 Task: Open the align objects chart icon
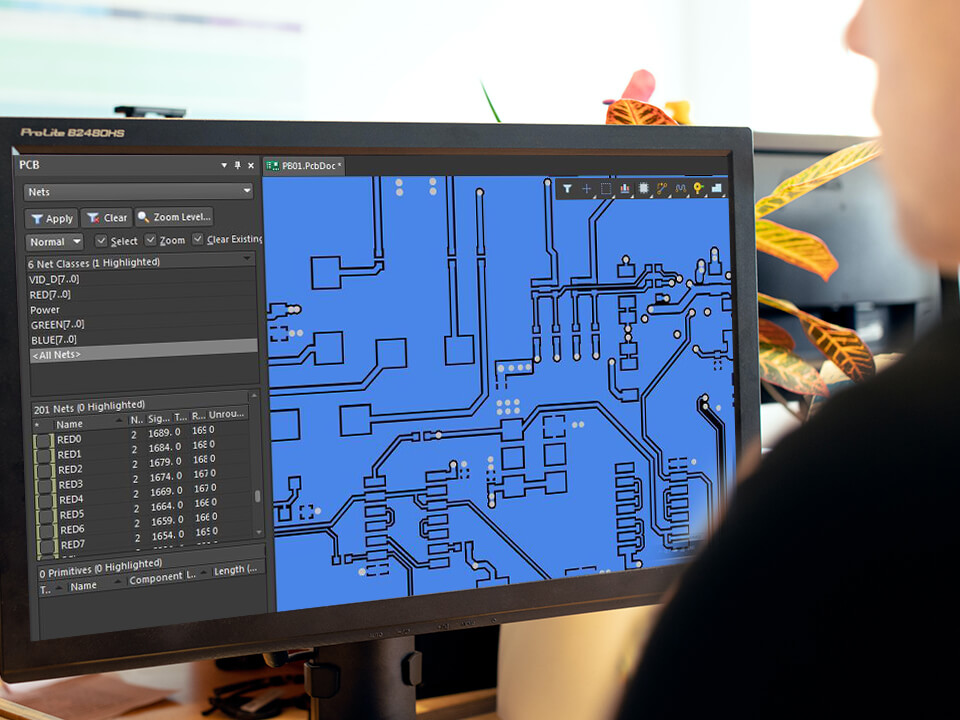coord(625,188)
